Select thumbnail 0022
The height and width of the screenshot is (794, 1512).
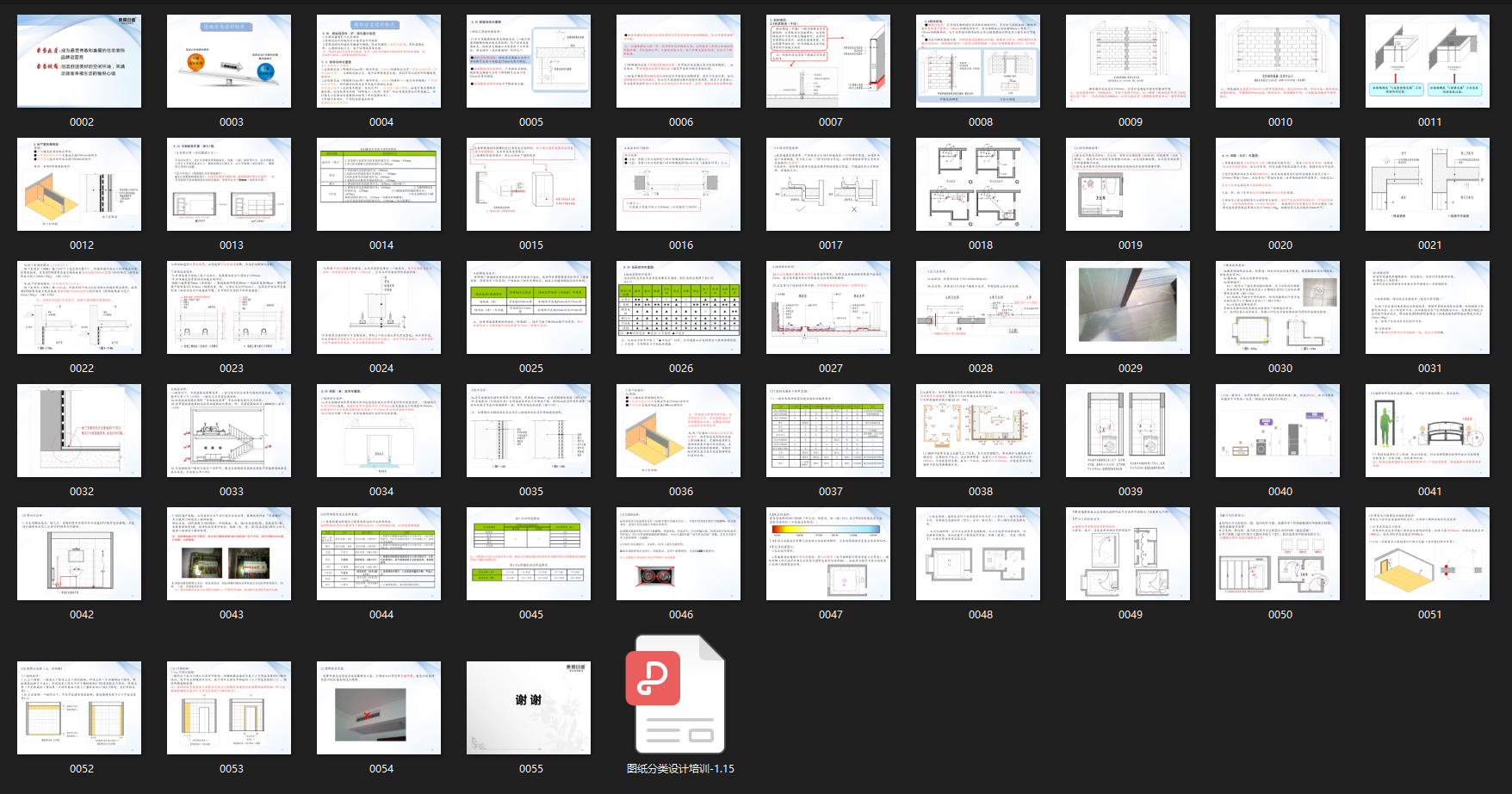point(79,307)
